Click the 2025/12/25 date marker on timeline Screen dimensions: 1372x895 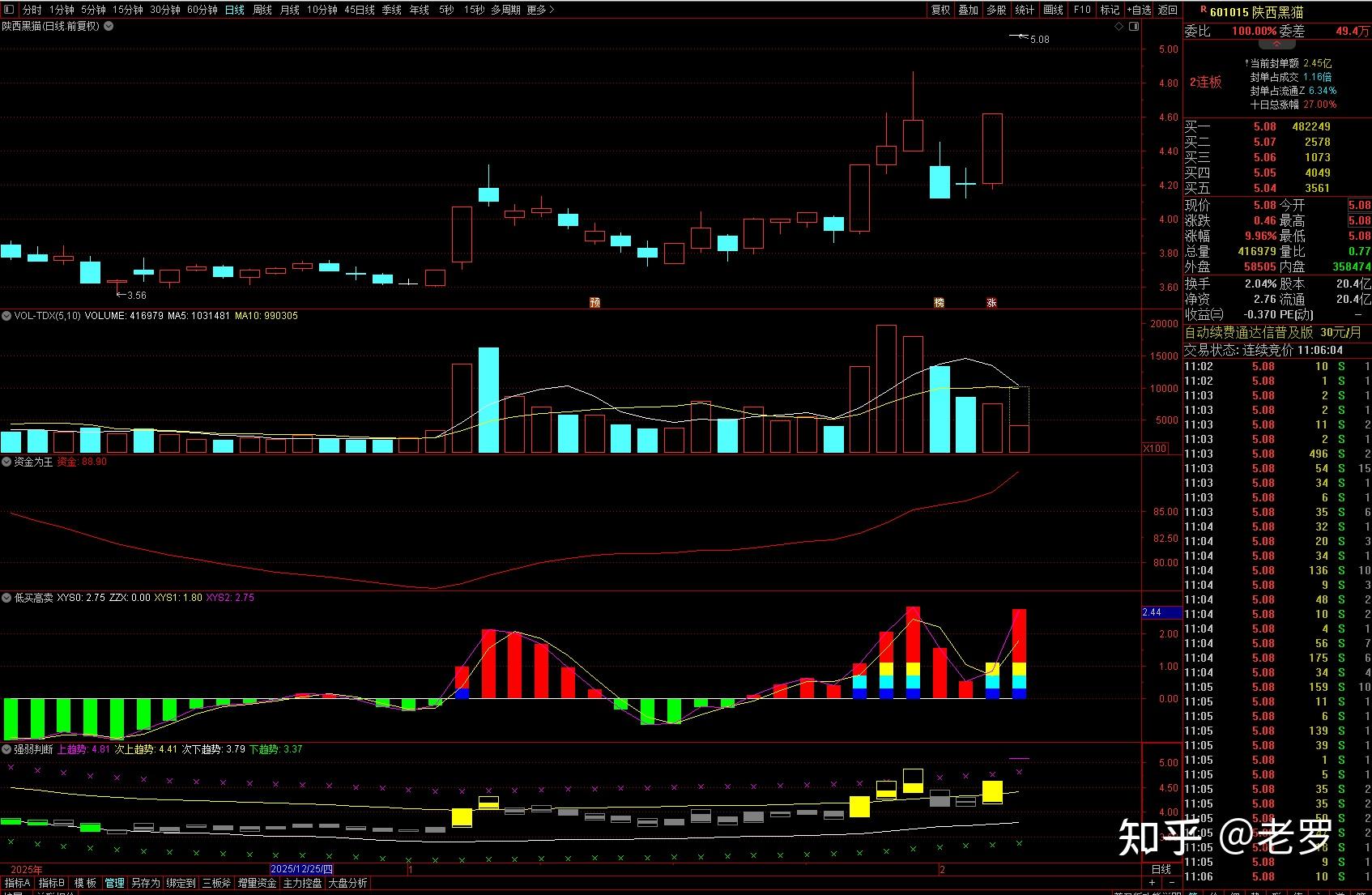[301, 869]
